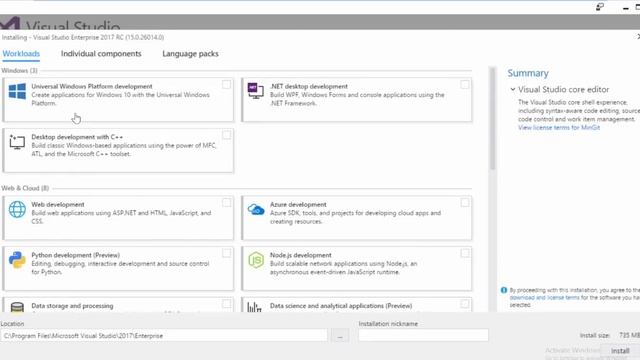The width and height of the screenshot is (640, 360).
Task: Browse for install location with ellipsis button
Action: click(340, 336)
